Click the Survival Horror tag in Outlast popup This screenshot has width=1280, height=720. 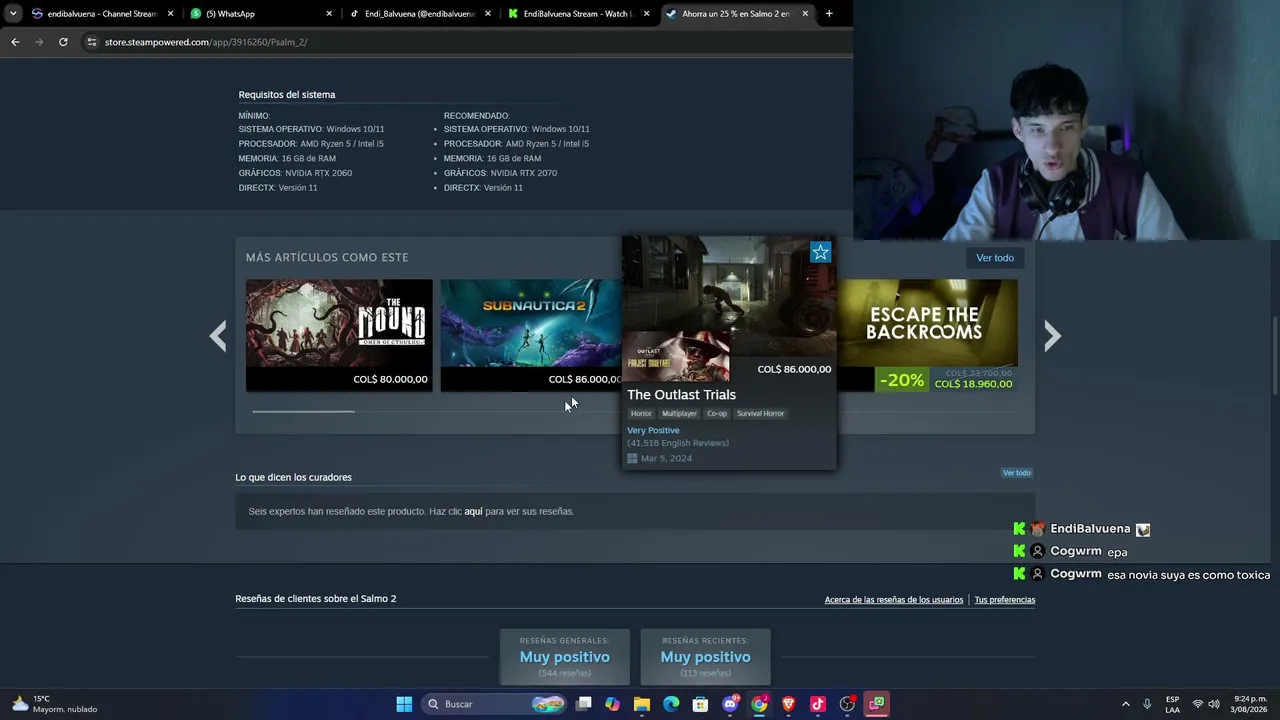point(760,413)
